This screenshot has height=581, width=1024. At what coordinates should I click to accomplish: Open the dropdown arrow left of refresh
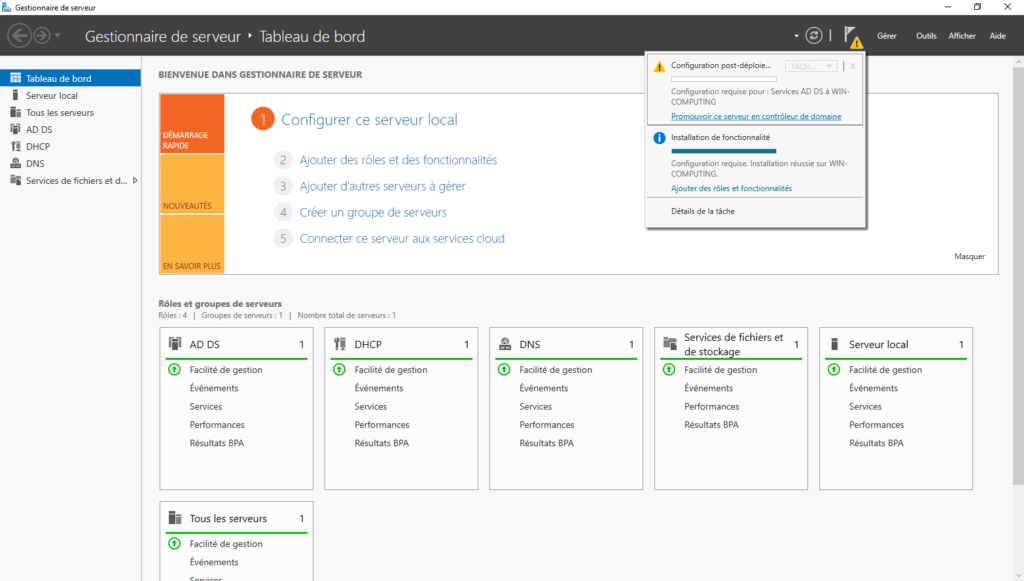pos(797,36)
